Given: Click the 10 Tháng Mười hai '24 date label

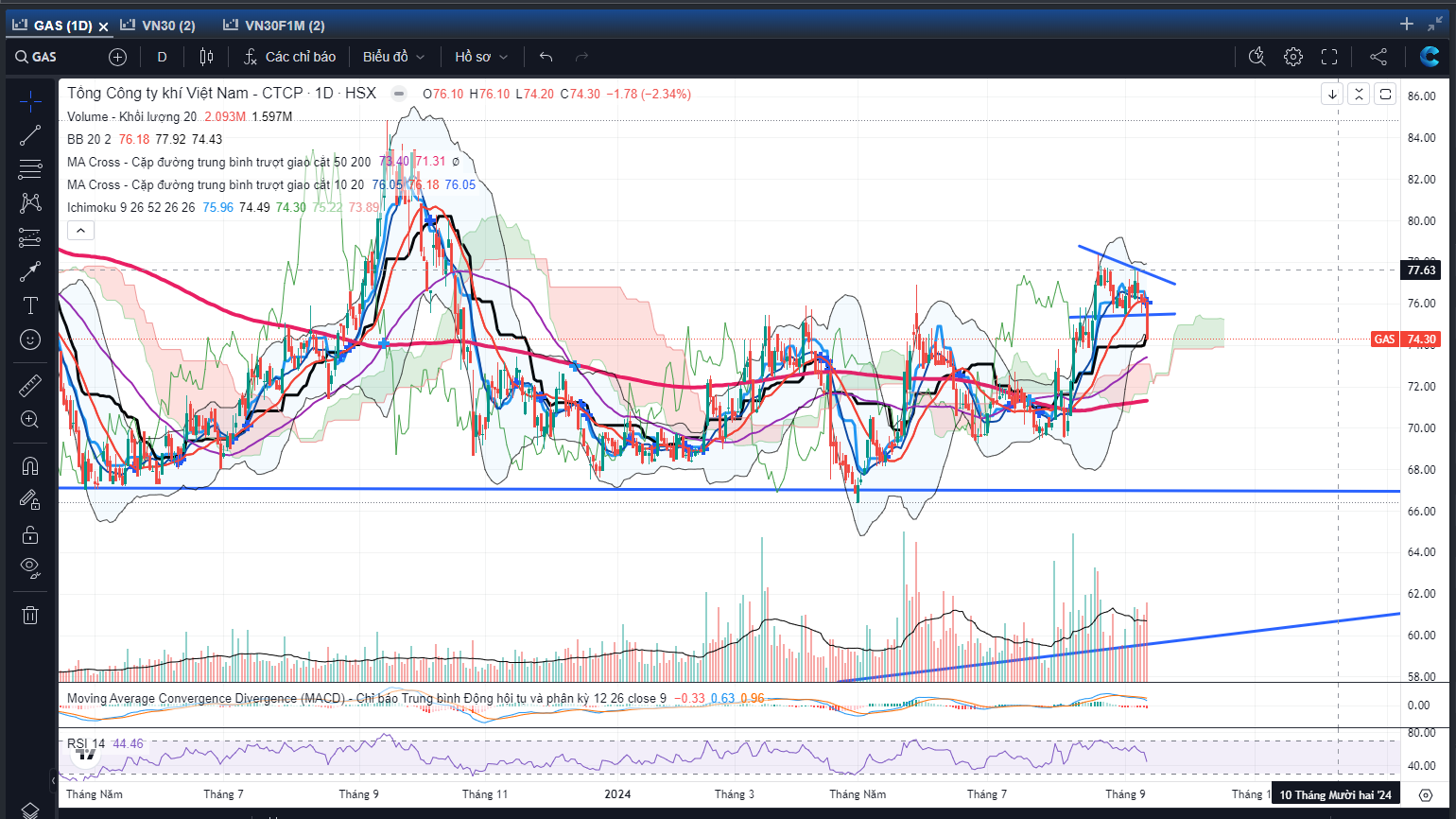Looking at the screenshot, I should [x=1335, y=794].
